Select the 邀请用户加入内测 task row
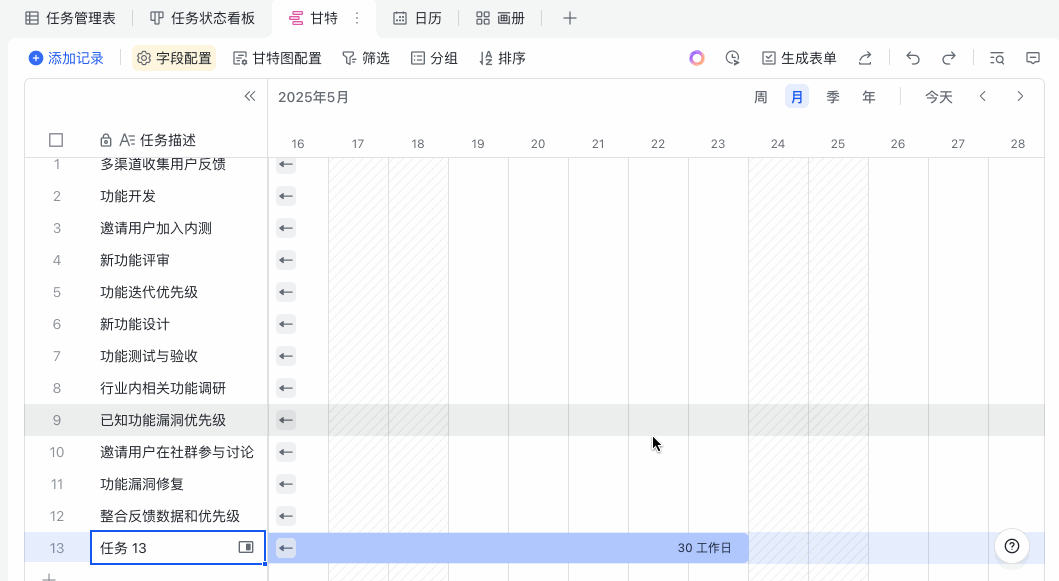The height and width of the screenshot is (581, 1059). pyautogui.click(x=147, y=228)
